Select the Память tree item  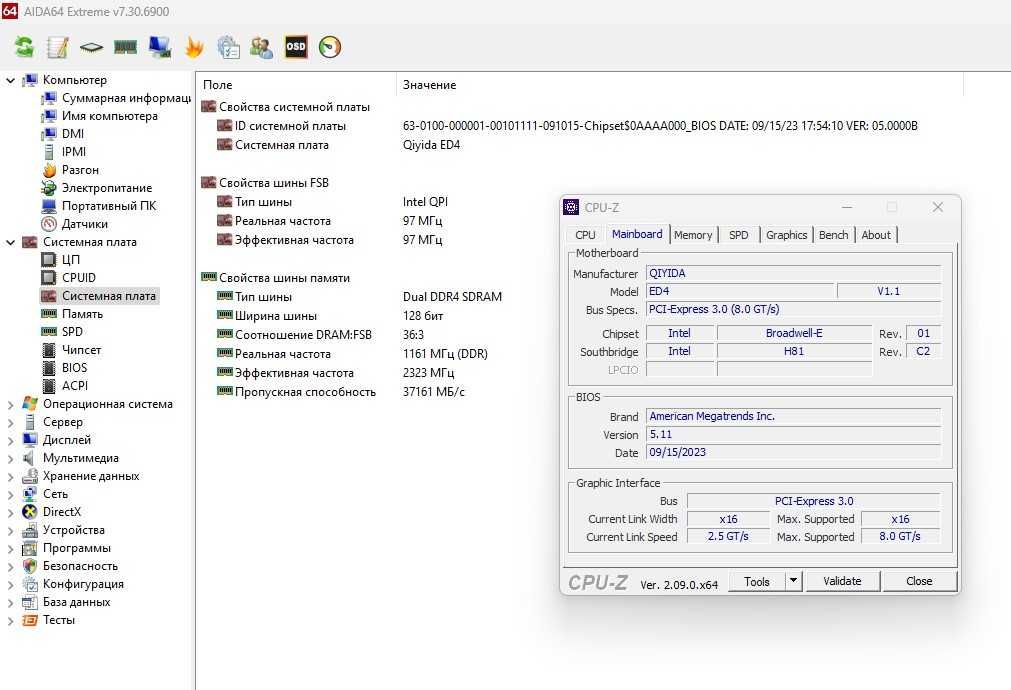[x=83, y=314]
